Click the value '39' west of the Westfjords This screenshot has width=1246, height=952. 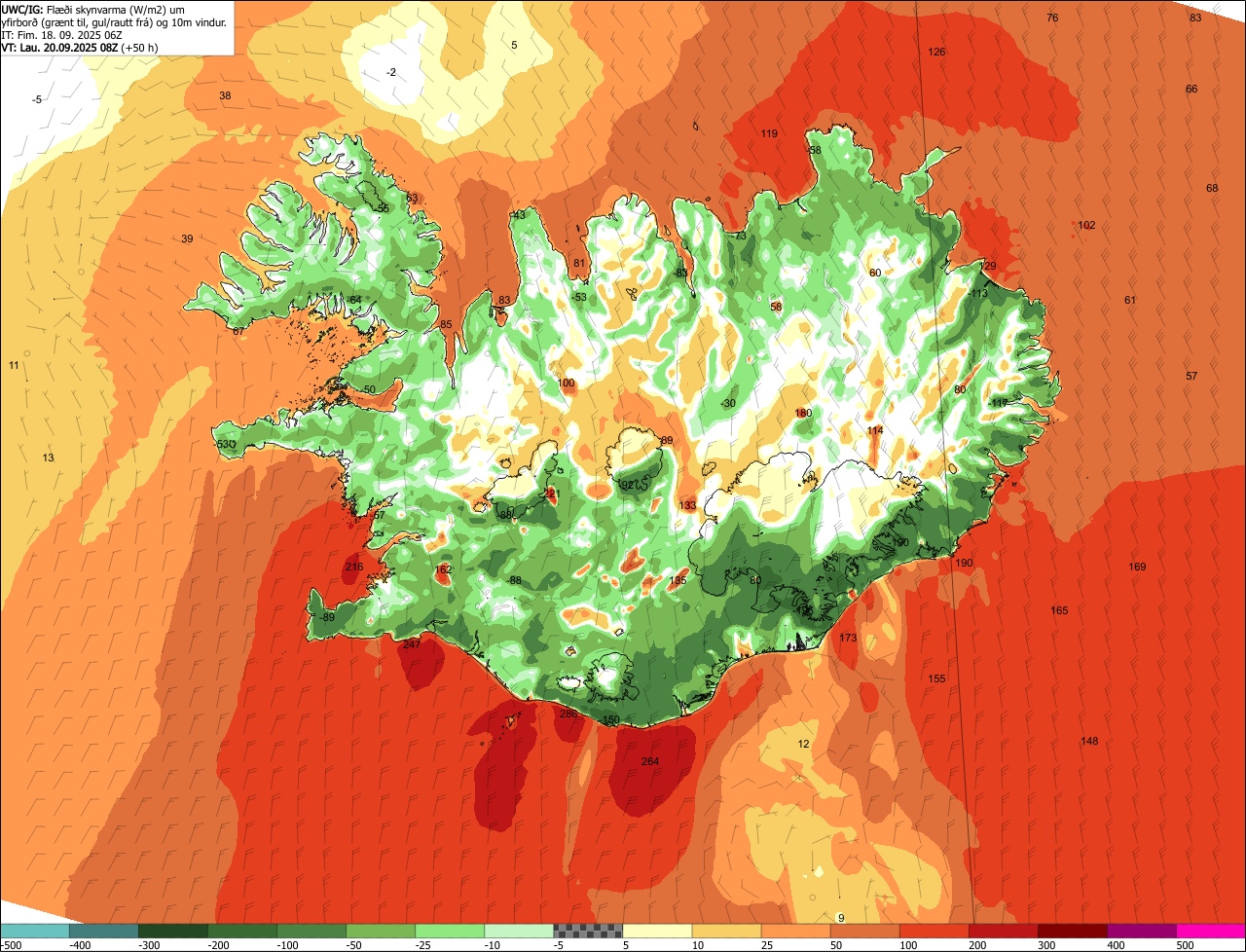click(187, 238)
